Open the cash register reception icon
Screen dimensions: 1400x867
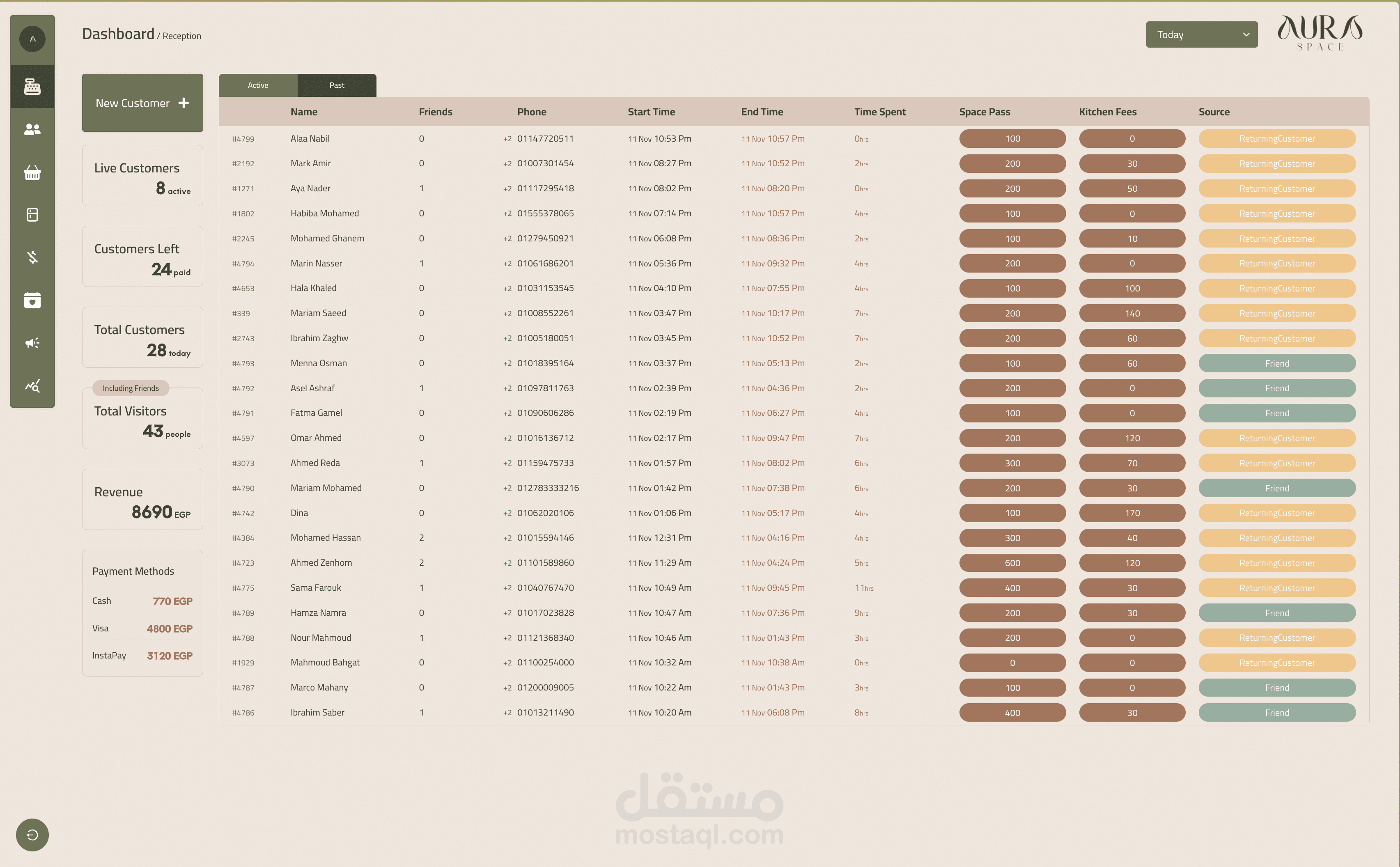click(x=32, y=87)
